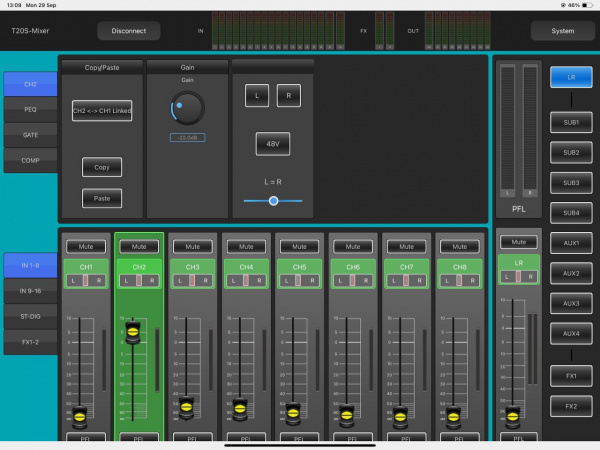Select the AUX1 bus

570,243
